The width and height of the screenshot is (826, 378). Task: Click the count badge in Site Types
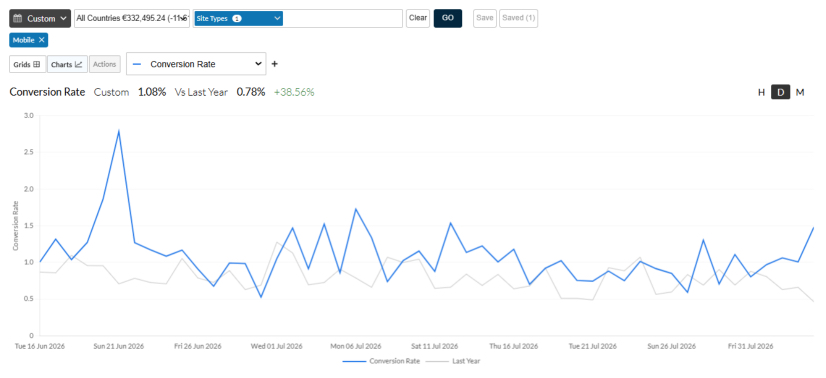point(237,18)
